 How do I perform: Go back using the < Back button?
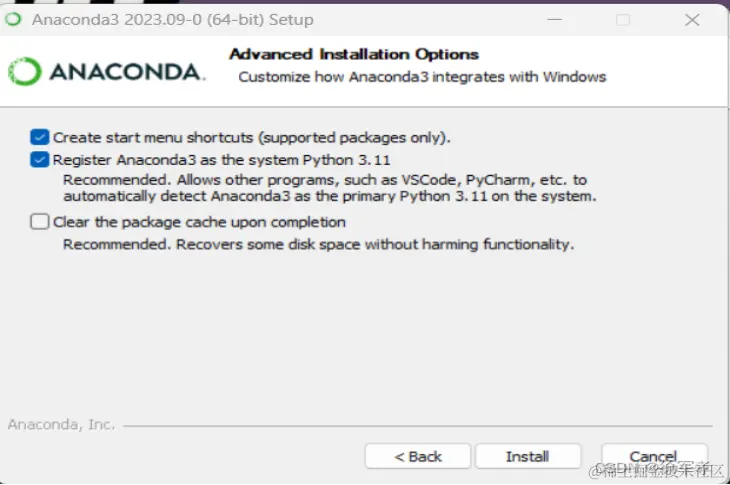point(418,456)
